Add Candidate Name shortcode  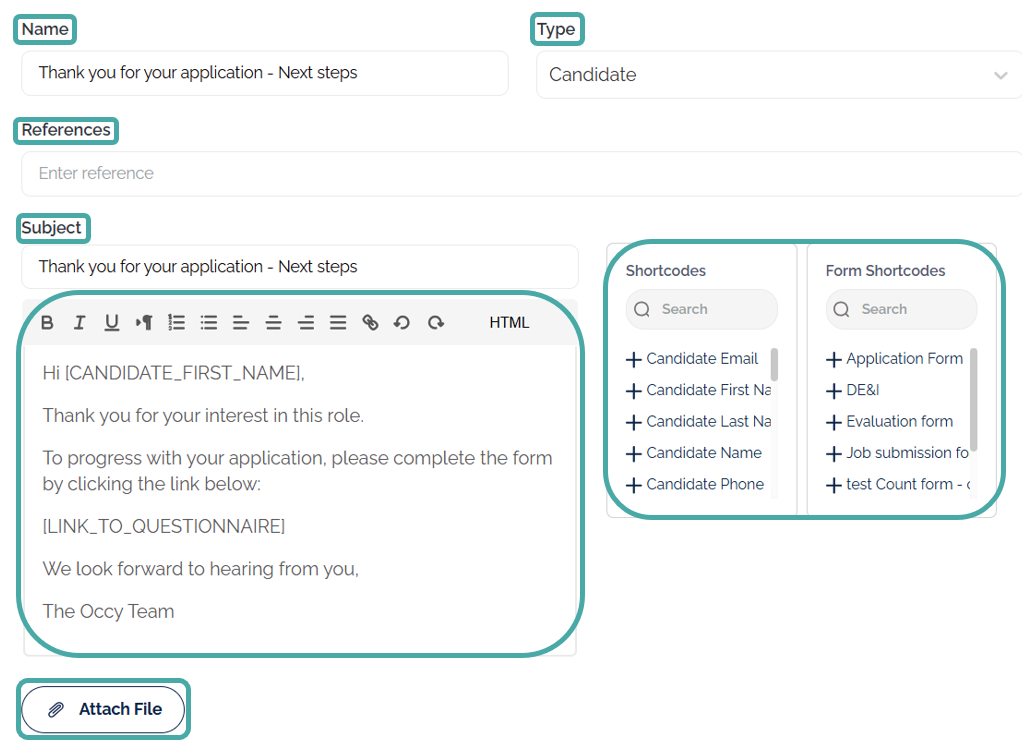[x=694, y=453]
